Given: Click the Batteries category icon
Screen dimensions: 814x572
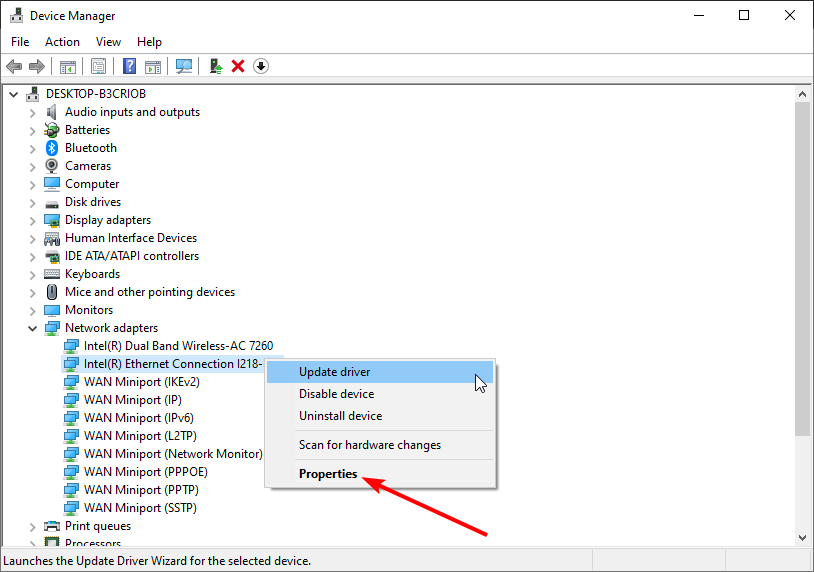Looking at the screenshot, I should click(x=52, y=130).
